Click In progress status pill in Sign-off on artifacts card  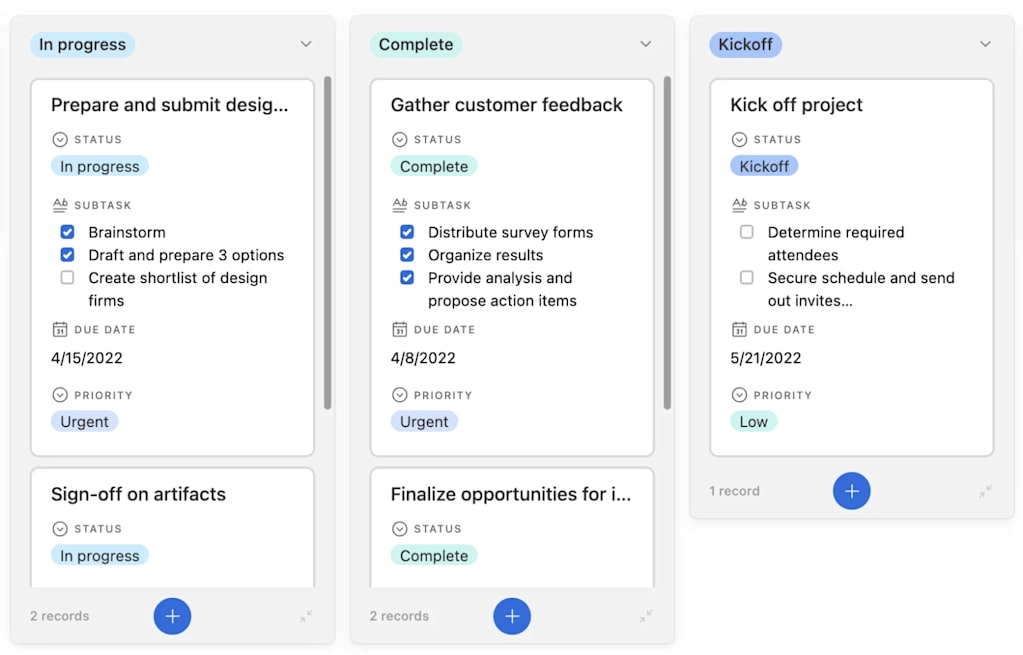[100, 556]
